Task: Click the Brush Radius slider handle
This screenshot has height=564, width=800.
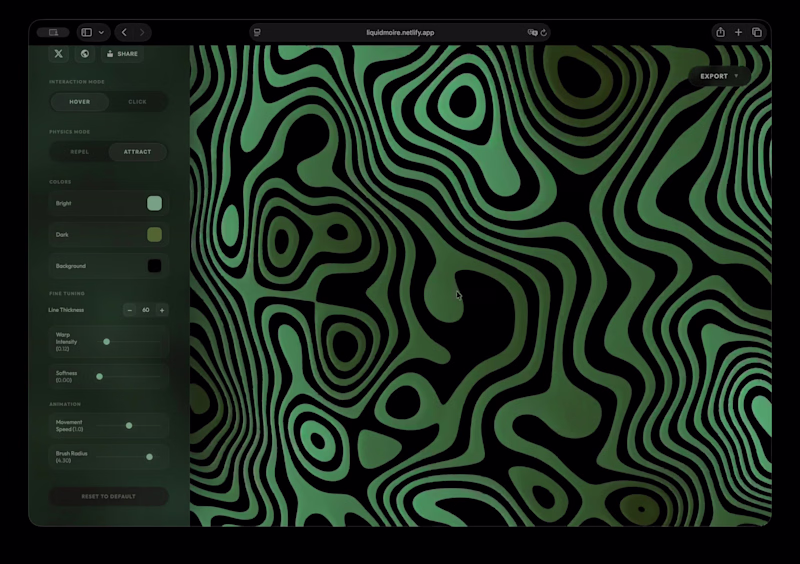Action: tap(149, 457)
